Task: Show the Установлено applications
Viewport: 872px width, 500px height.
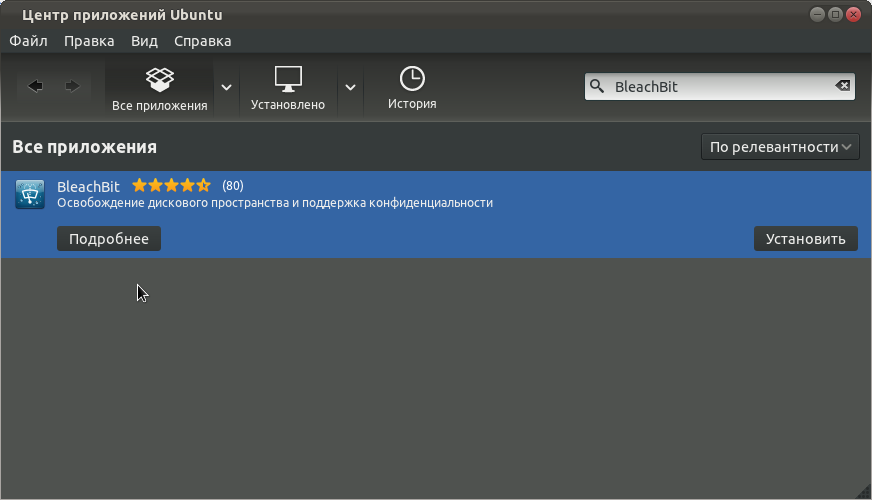Action: (288, 88)
